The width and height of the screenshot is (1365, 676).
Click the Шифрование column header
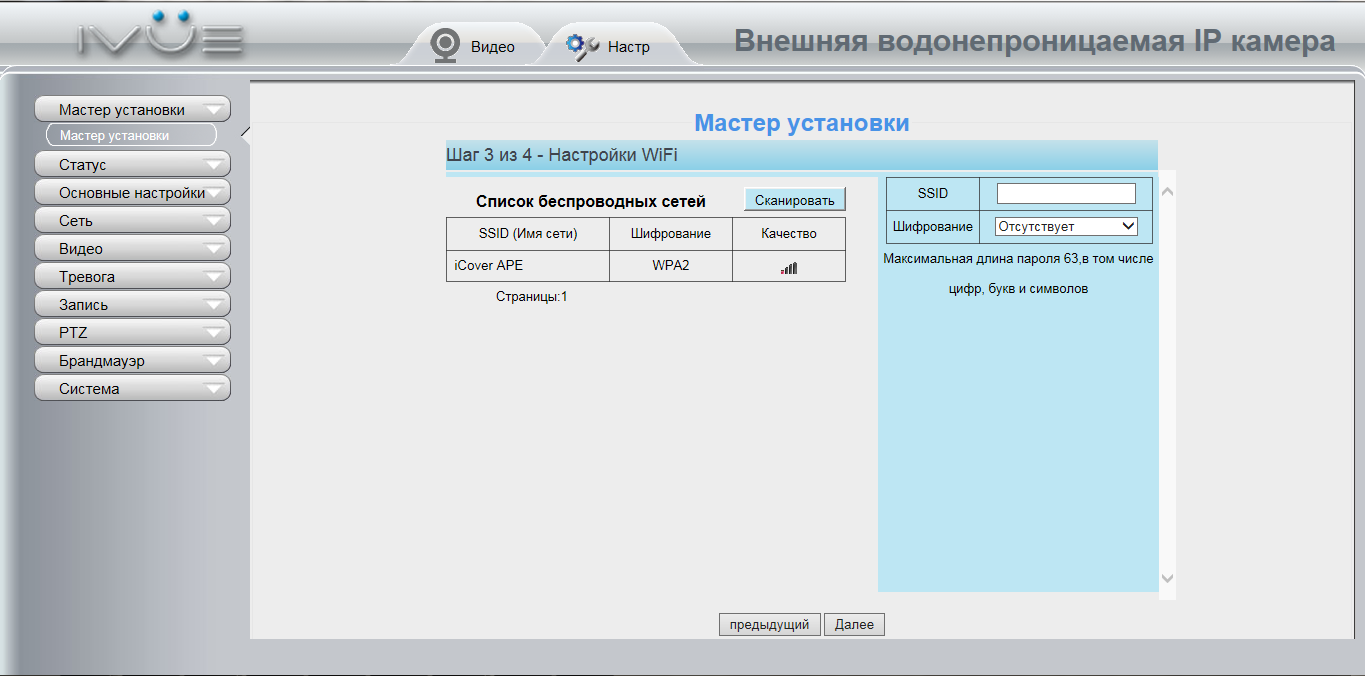671,234
